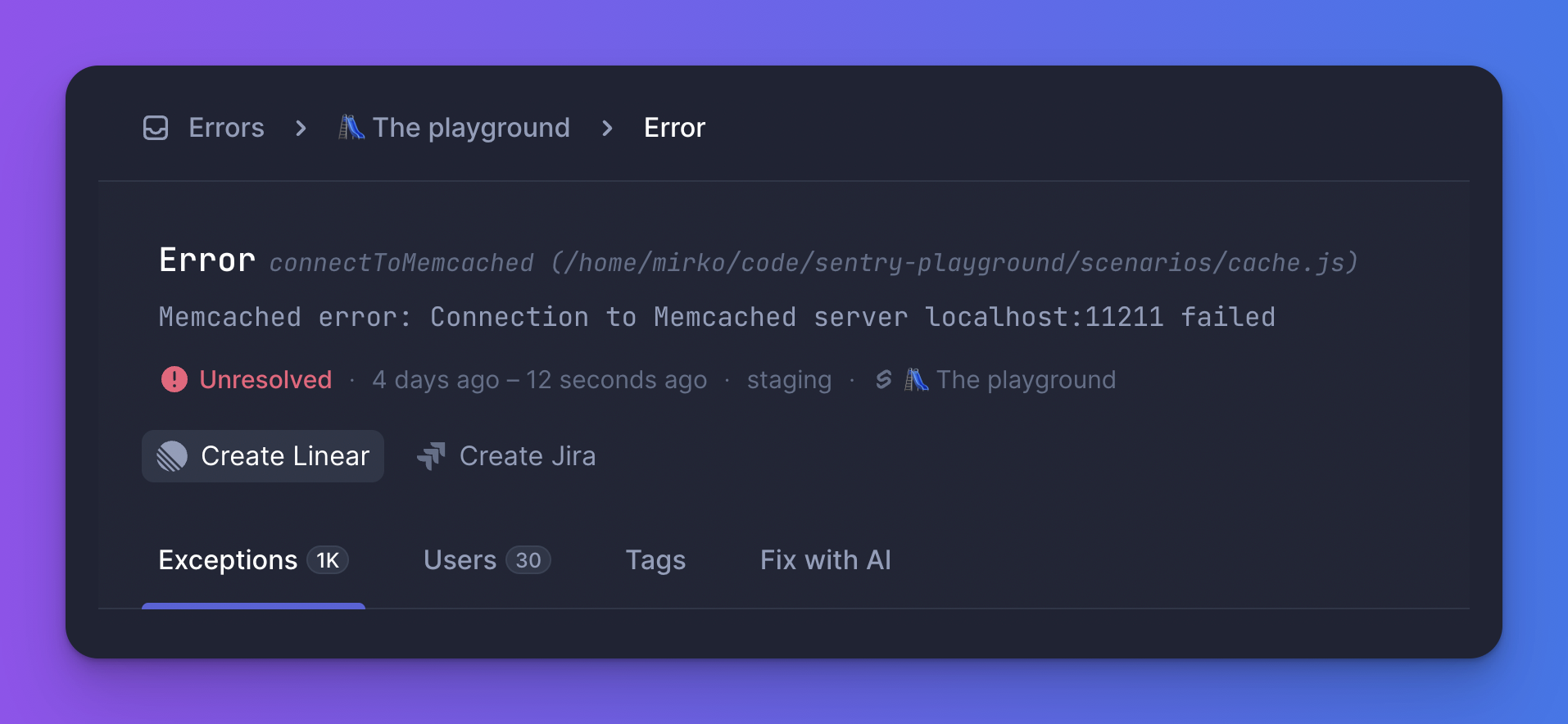Click the staging environment label
Viewport: 1568px width, 724px height.
[x=789, y=380]
